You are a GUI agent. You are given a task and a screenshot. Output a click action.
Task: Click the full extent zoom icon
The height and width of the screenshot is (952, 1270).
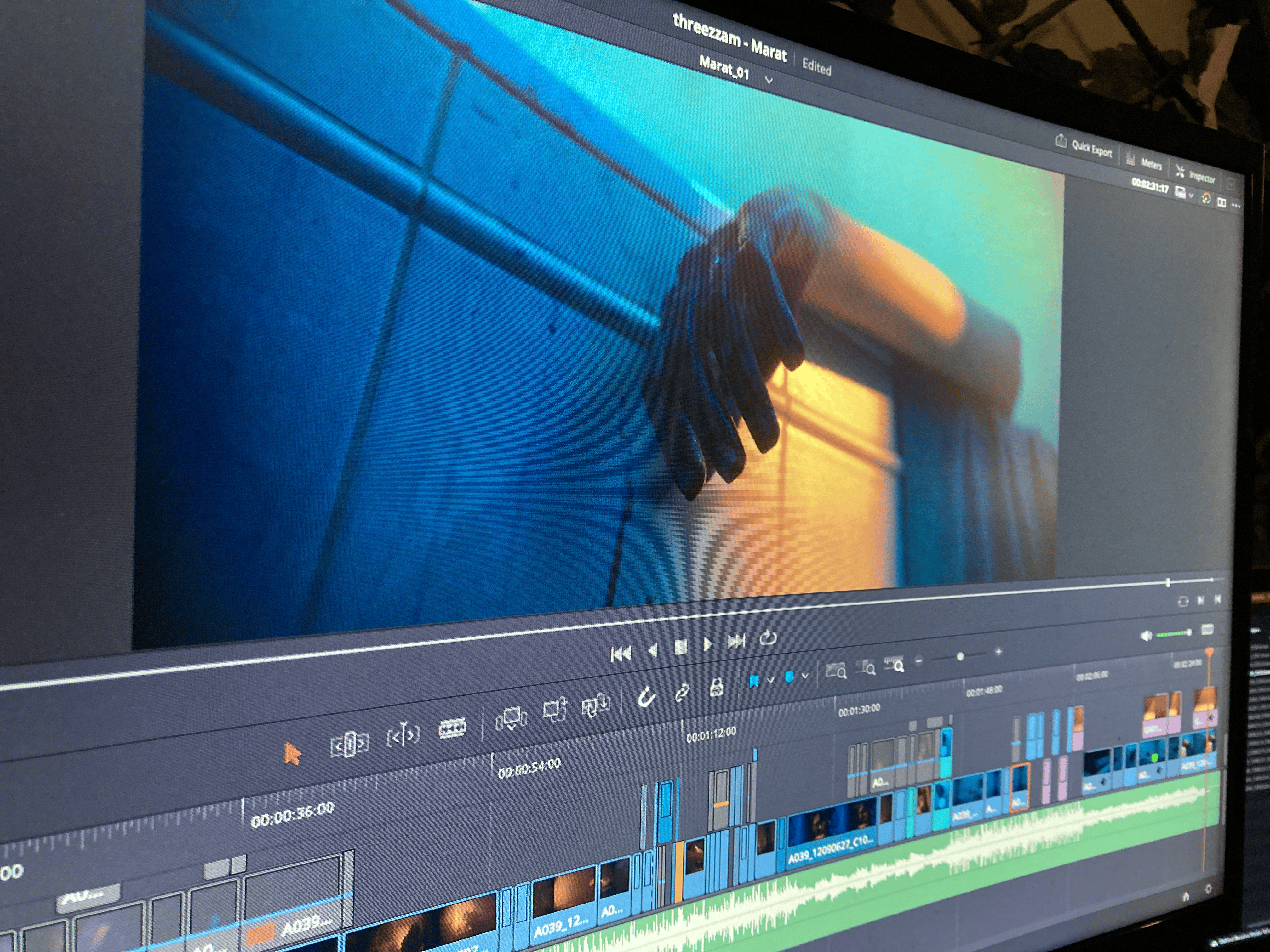tap(836, 670)
